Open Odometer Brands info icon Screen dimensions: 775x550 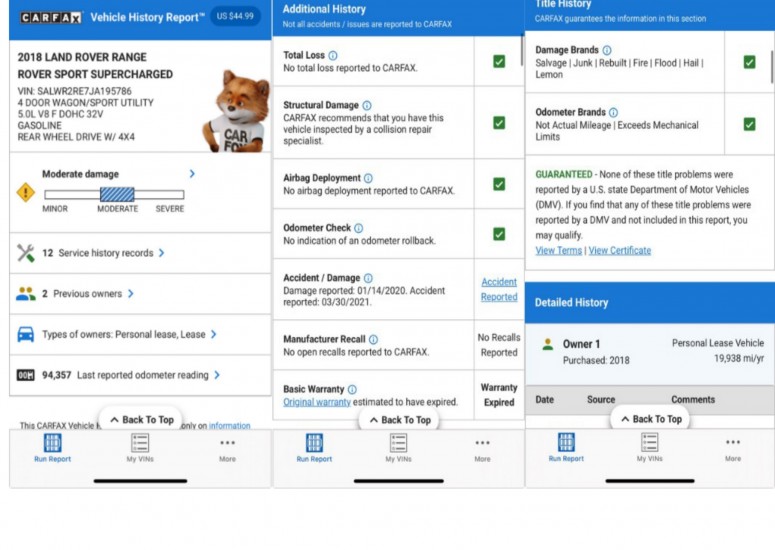pos(613,112)
